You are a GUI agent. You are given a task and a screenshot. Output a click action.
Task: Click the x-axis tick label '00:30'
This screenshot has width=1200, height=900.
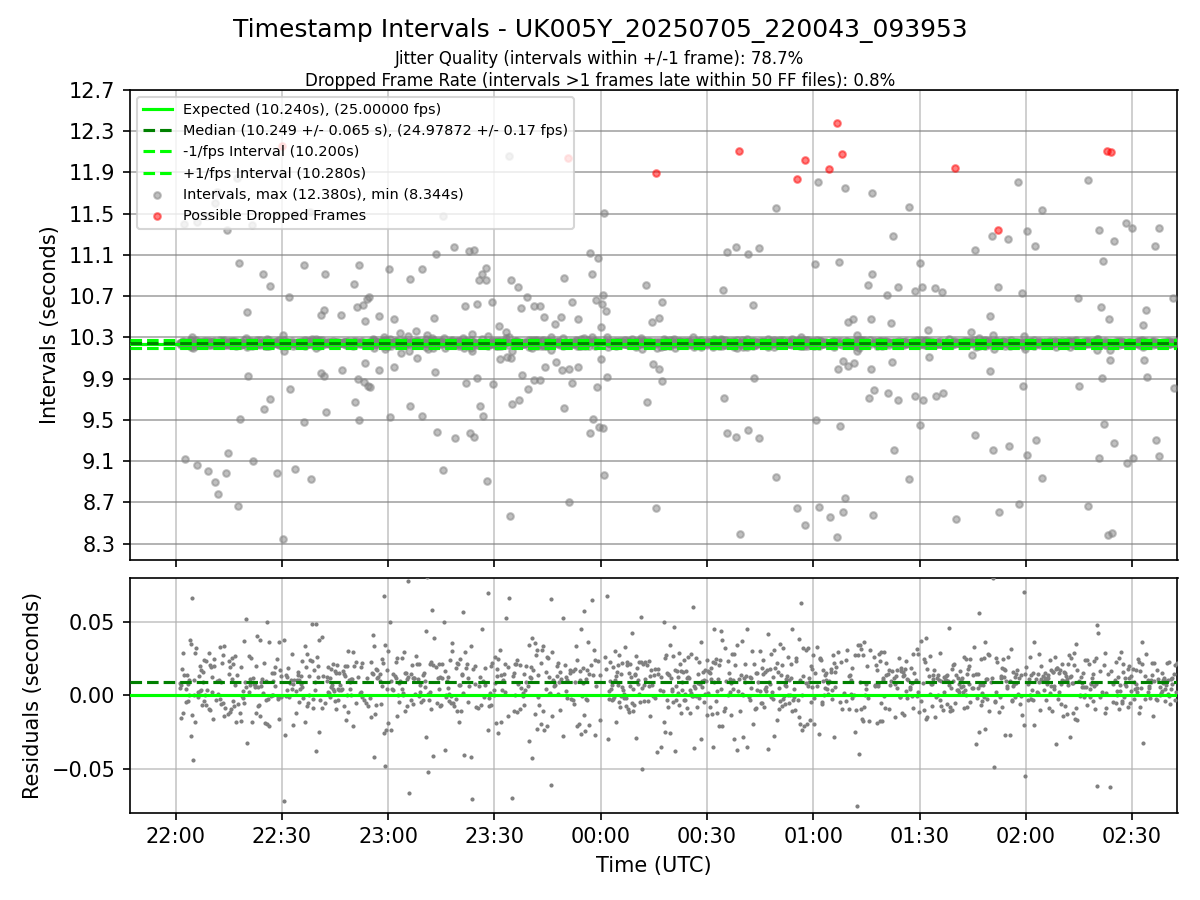(x=706, y=833)
